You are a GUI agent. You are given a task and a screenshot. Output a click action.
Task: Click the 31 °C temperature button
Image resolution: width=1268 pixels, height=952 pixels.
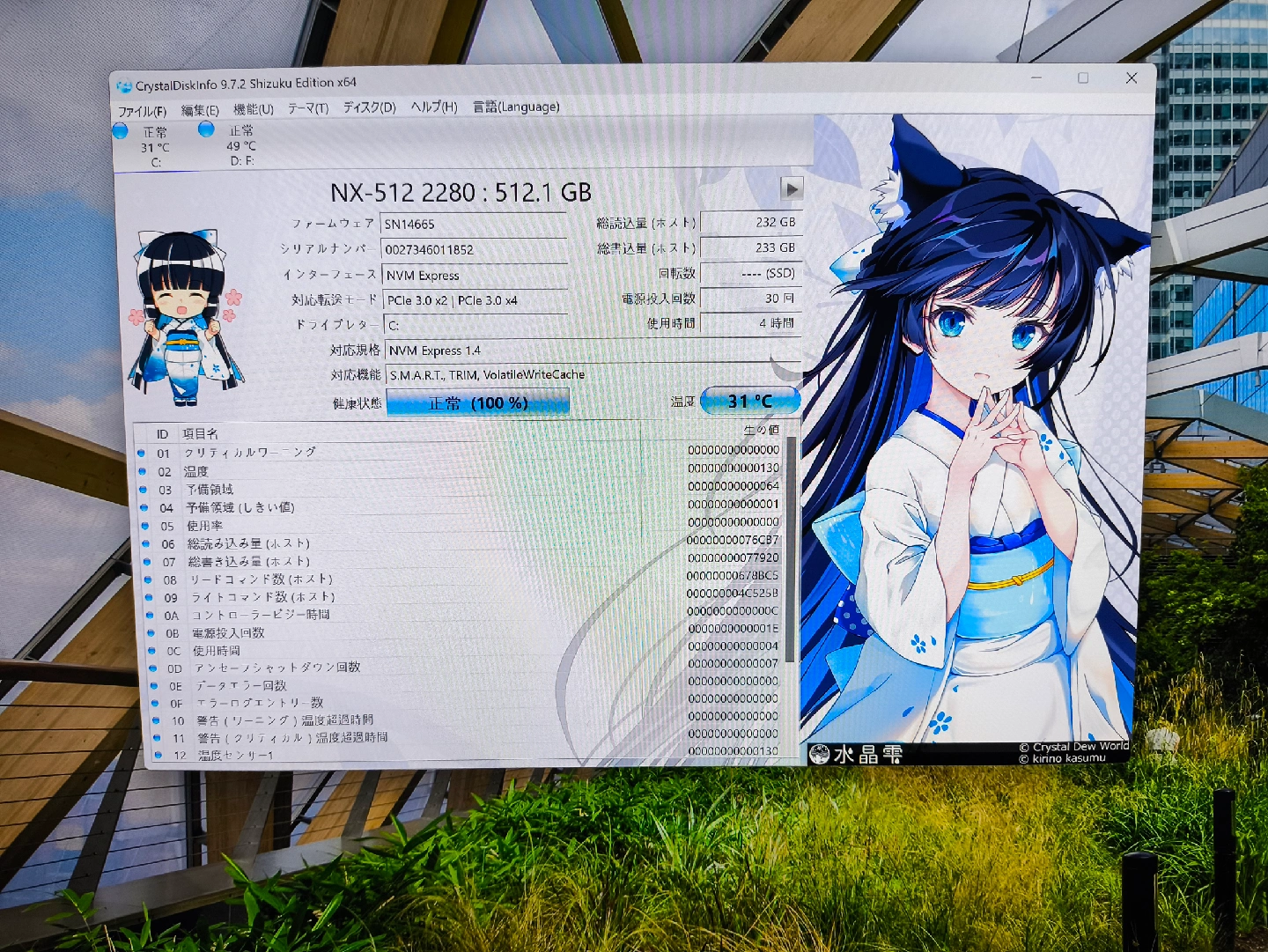[749, 402]
